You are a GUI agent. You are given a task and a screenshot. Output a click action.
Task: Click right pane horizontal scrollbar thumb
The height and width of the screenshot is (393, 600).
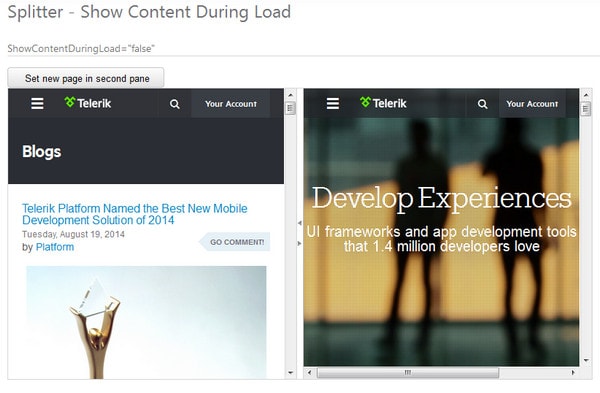[408, 372]
